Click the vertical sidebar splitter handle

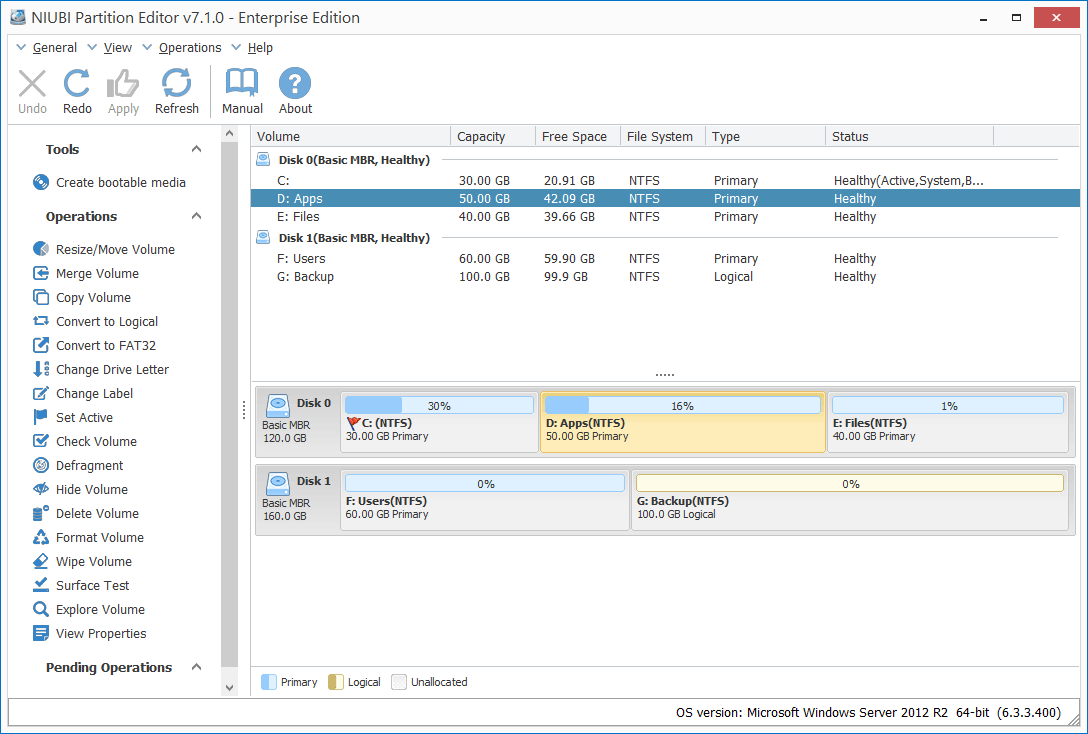(244, 410)
